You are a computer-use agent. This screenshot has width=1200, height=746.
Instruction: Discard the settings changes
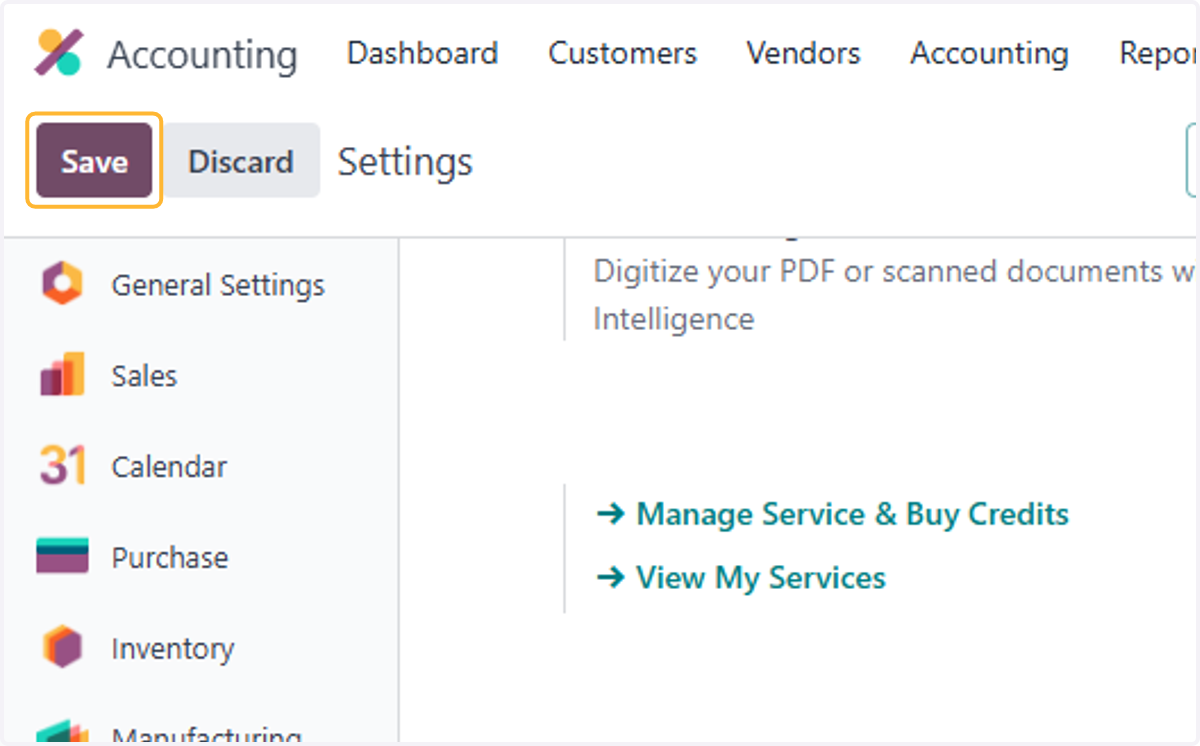(x=241, y=161)
